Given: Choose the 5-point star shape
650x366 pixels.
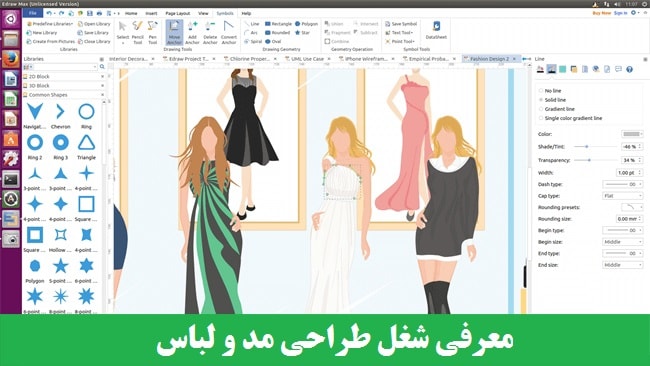Looking at the screenshot, I should point(61,270).
